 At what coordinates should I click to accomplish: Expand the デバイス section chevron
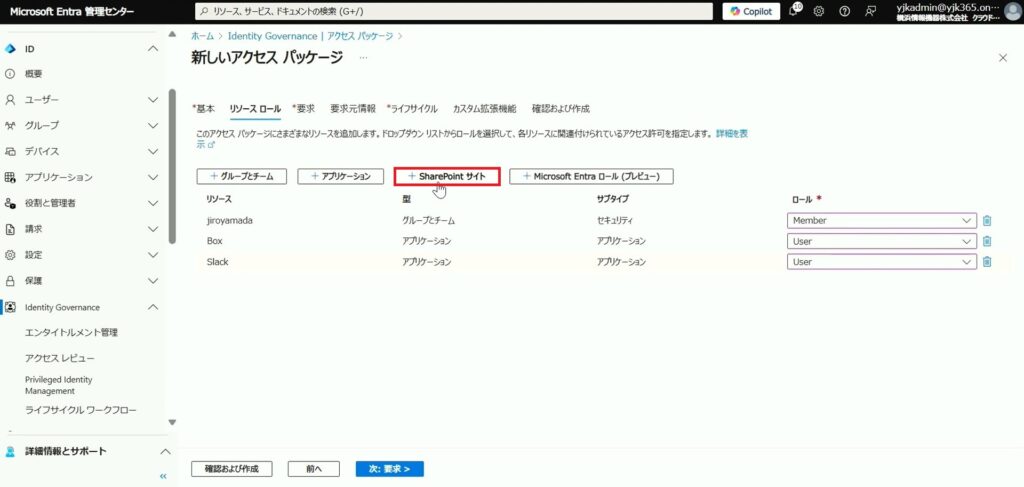pyautogui.click(x=153, y=151)
